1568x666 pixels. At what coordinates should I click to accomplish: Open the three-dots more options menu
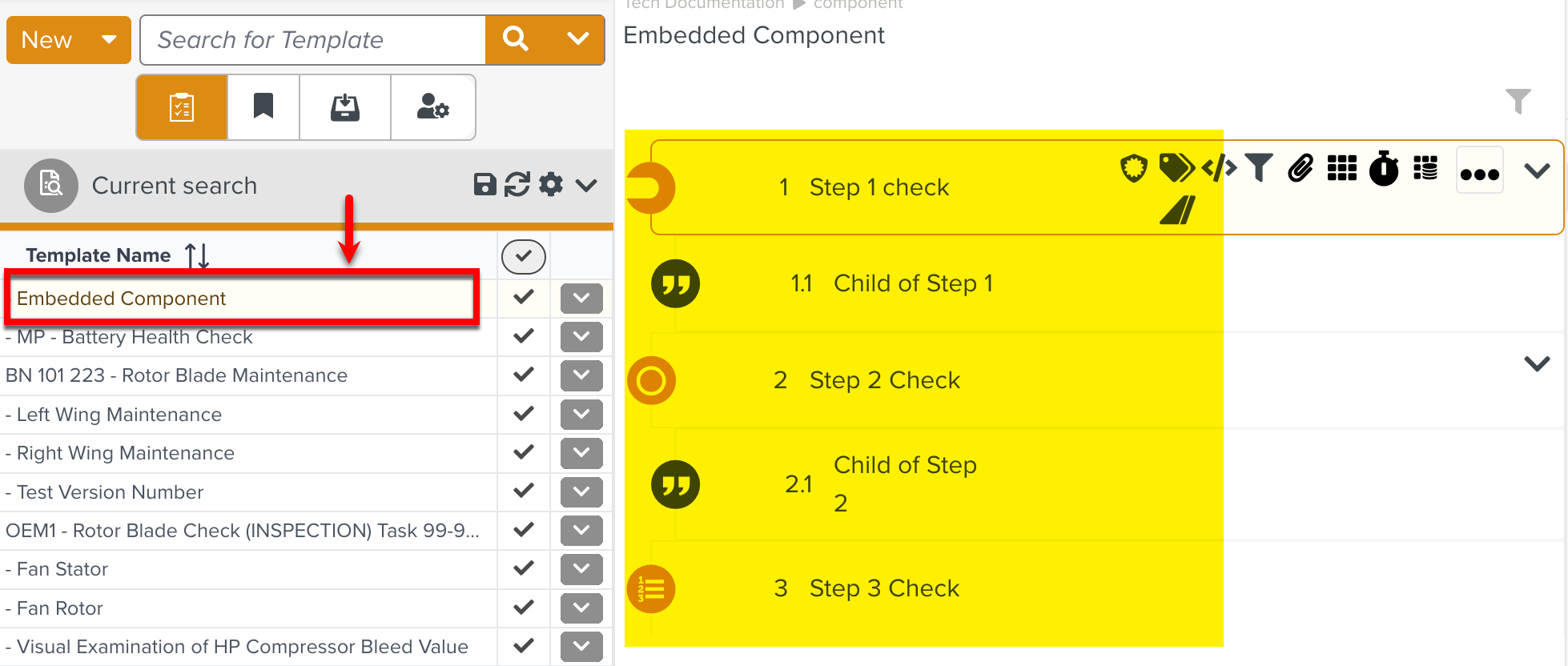1479,172
